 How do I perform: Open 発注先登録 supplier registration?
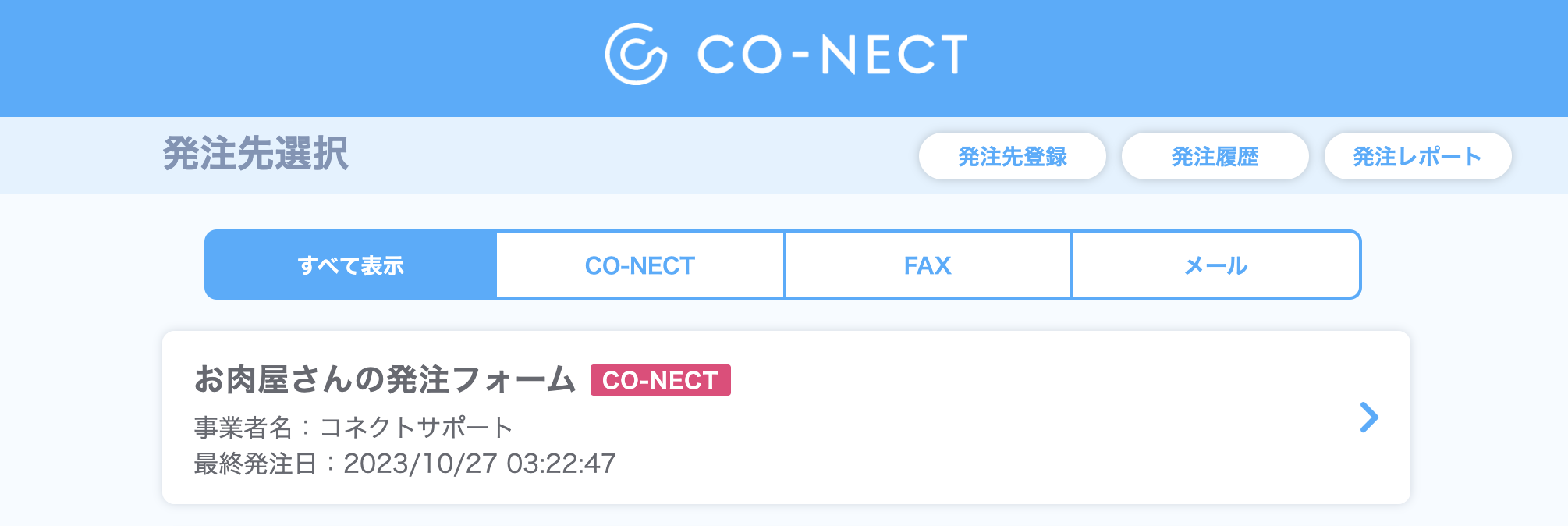pos(1013,156)
